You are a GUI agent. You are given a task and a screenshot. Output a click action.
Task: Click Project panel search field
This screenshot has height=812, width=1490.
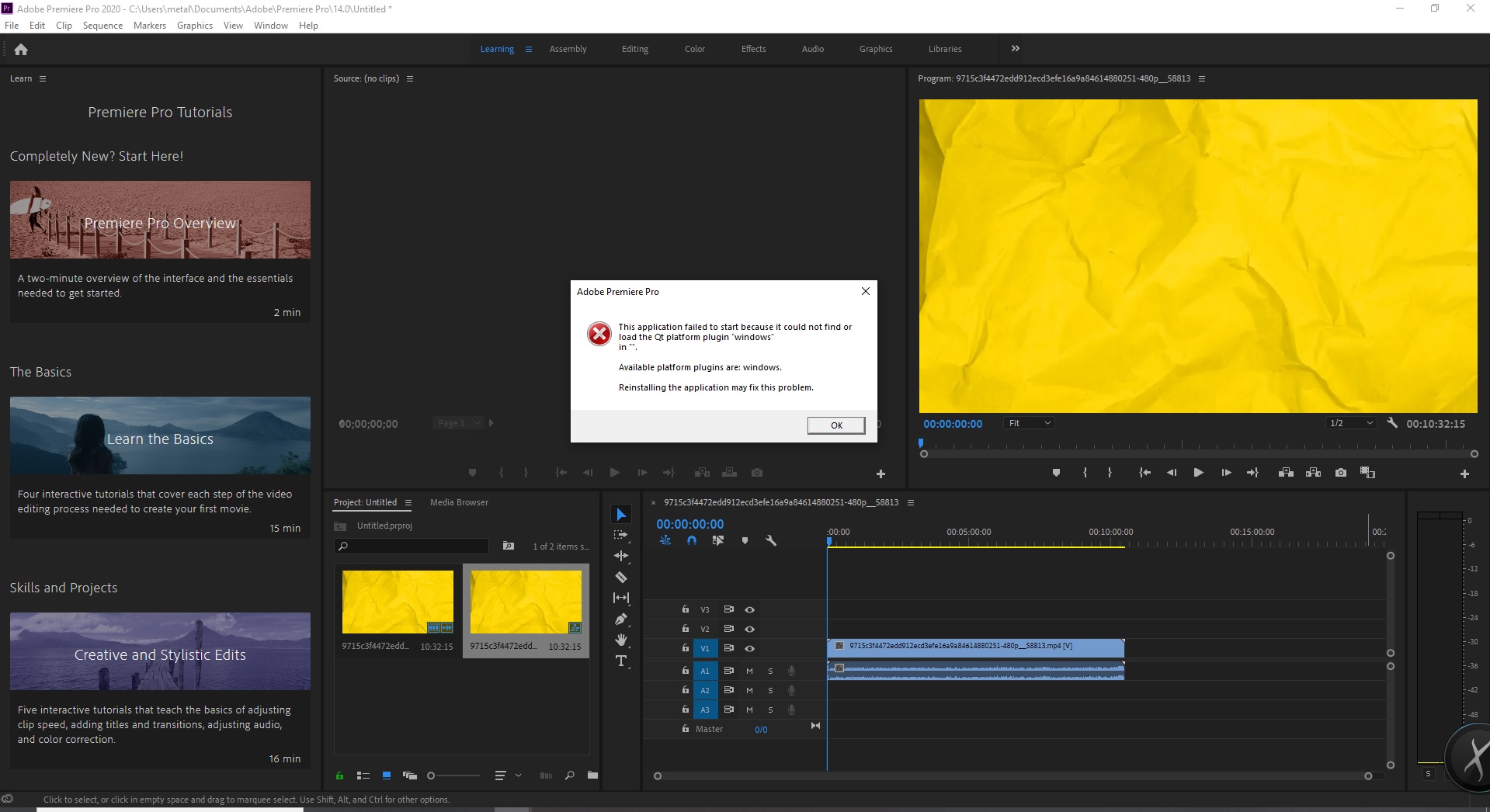pyautogui.click(x=412, y=547)
